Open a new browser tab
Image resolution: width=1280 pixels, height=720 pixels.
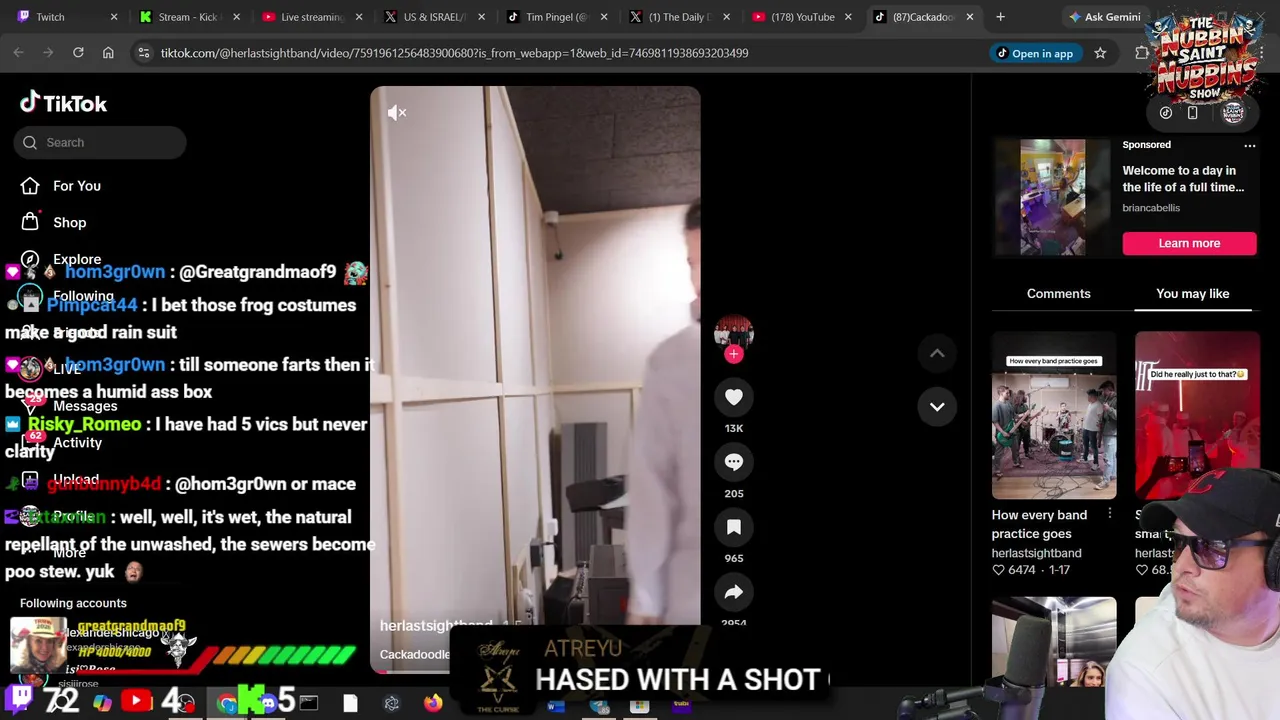coord(1000,17)
